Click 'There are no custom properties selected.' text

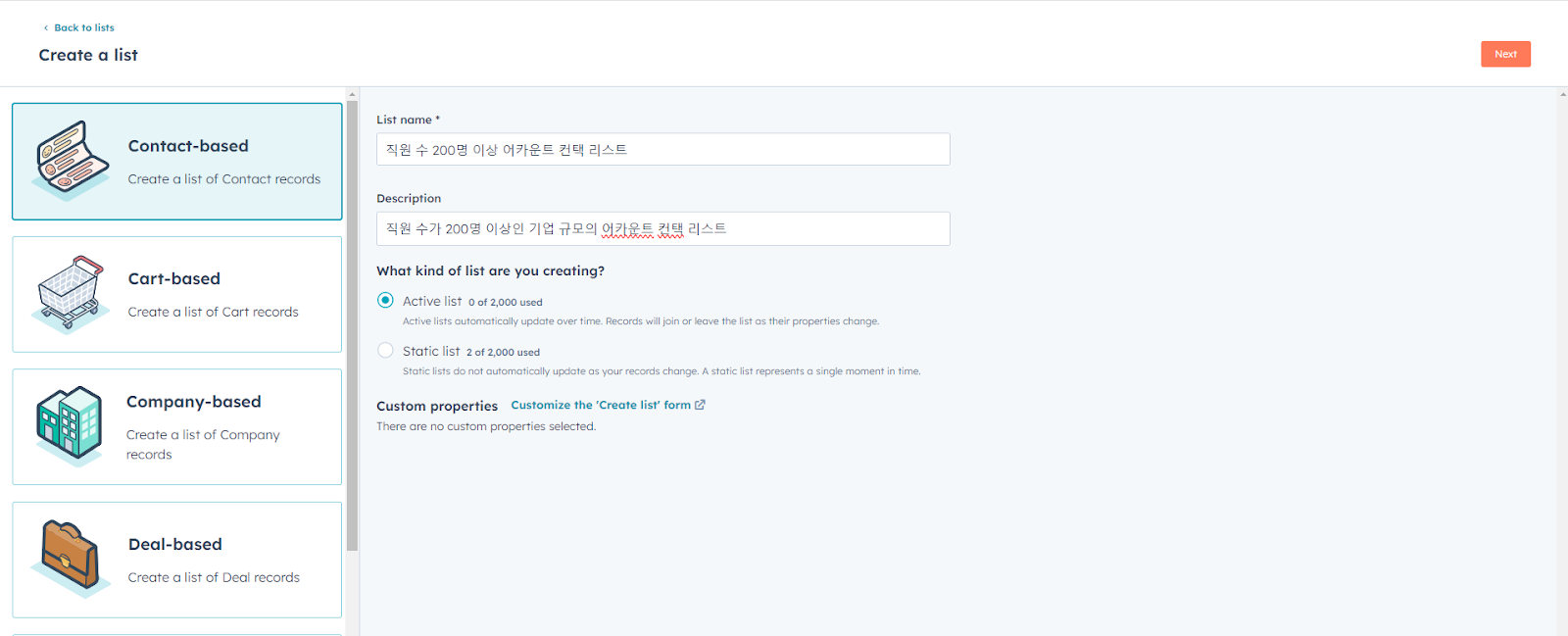[486, 426]
